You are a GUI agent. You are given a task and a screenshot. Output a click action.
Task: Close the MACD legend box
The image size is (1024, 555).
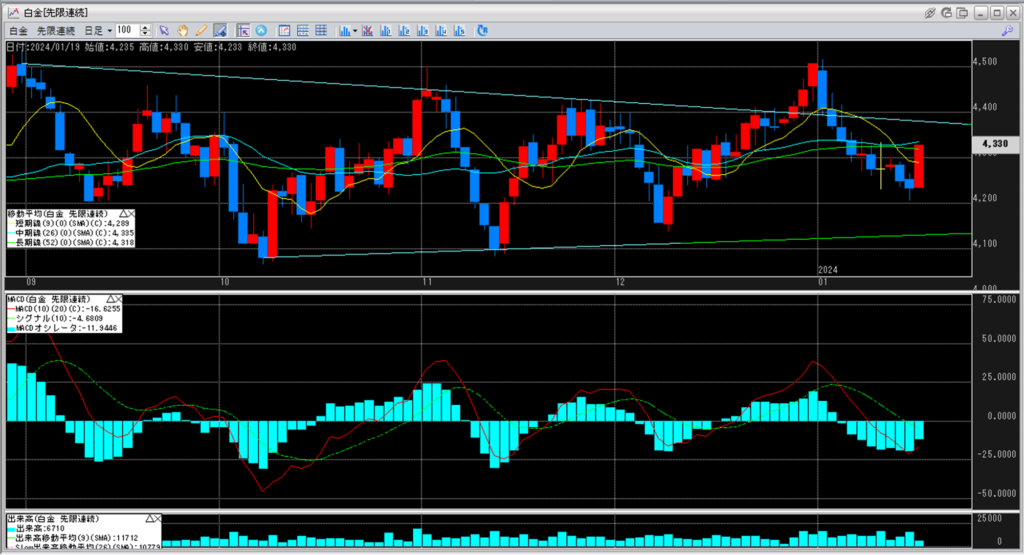[118, 299]
